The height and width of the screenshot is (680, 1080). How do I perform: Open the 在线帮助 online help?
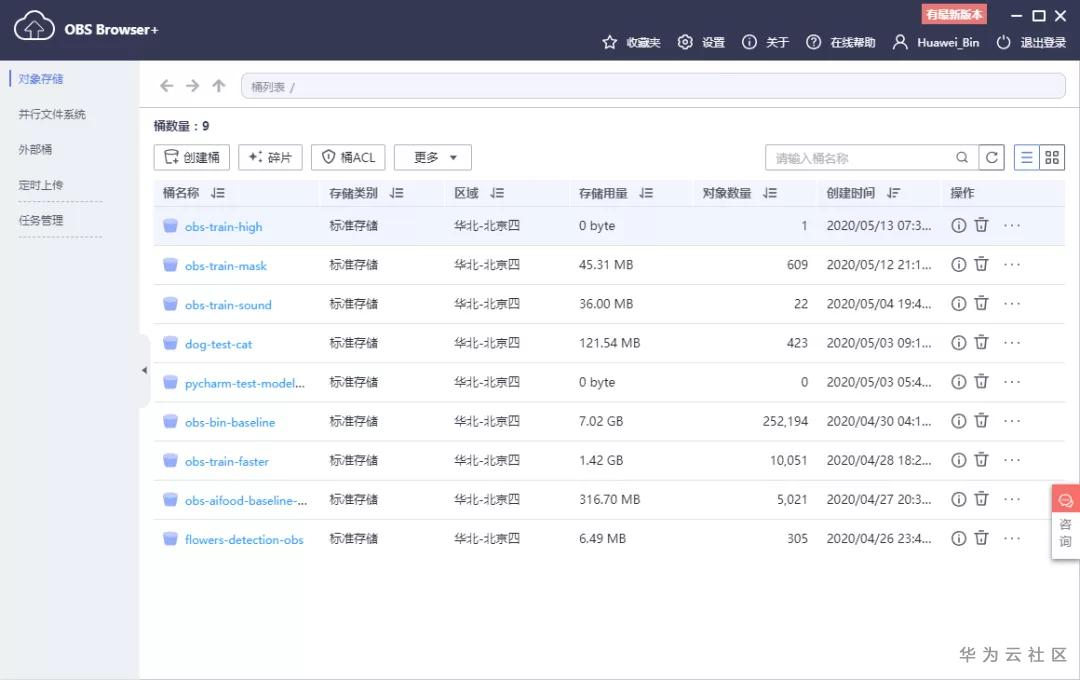tap(840, 43)
